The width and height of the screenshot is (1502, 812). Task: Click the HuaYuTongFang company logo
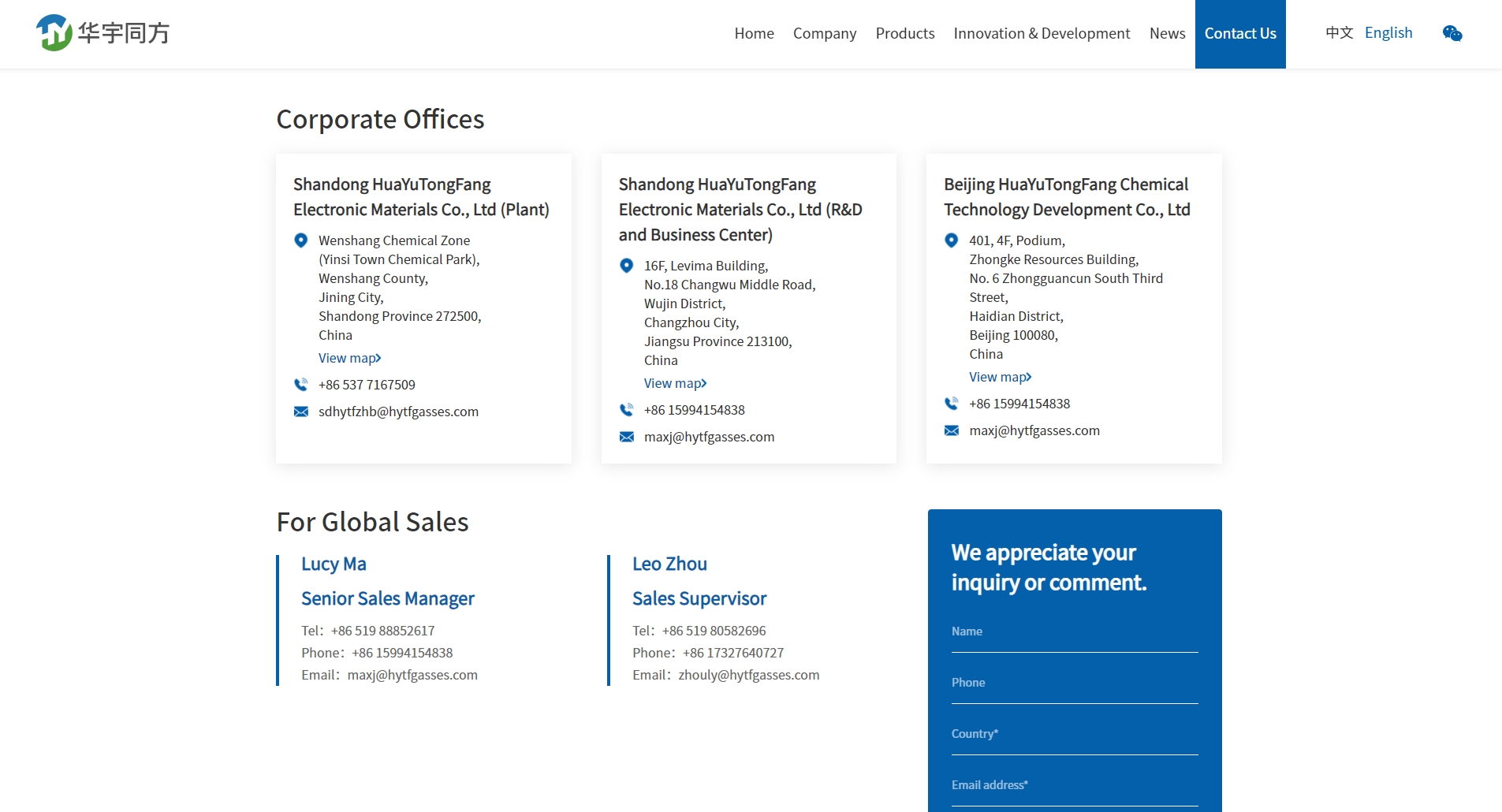102,33
